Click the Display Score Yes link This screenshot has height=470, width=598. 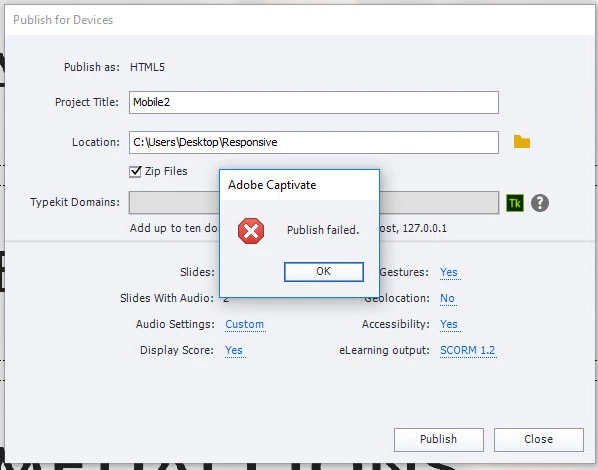pyautogui.click(x=234, y=350)
